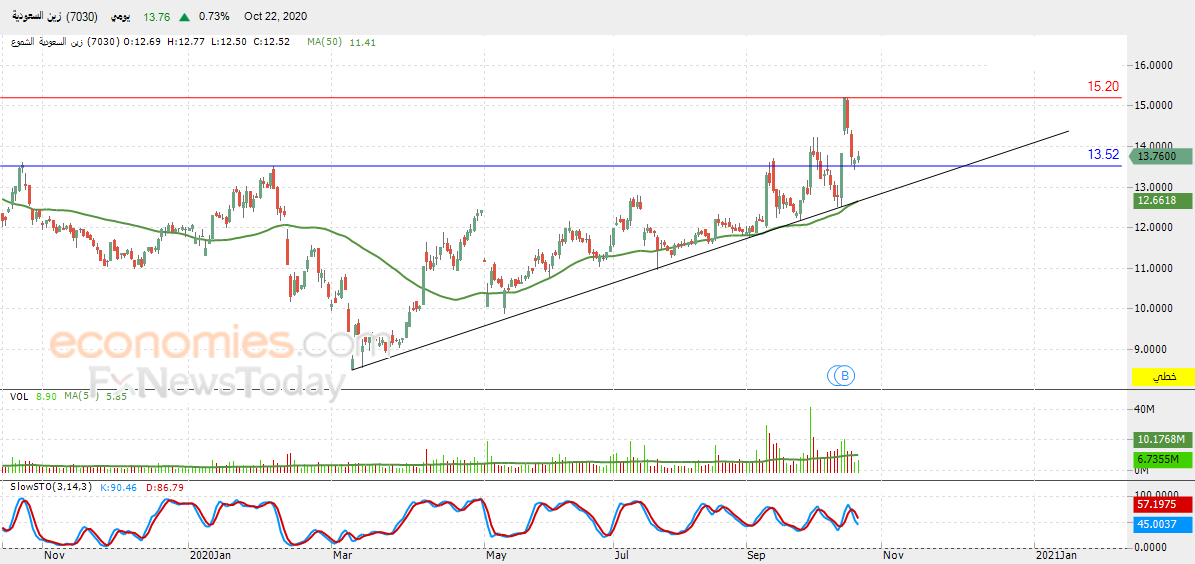Click the زين السعودية الشموع candlestick legend label
The image size is (1195, 564).
(63, 42)
